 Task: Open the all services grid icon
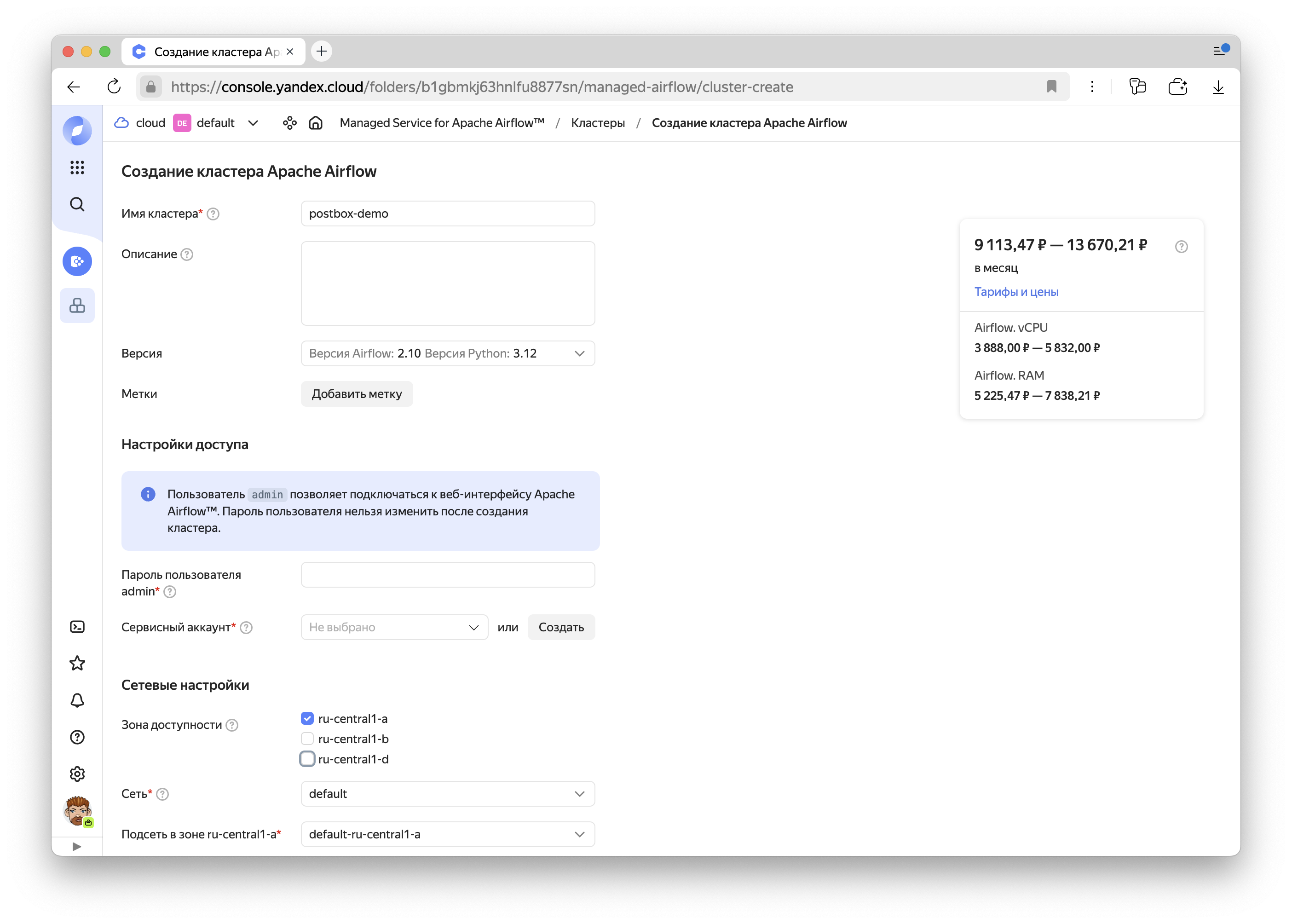tap(77, 167)
